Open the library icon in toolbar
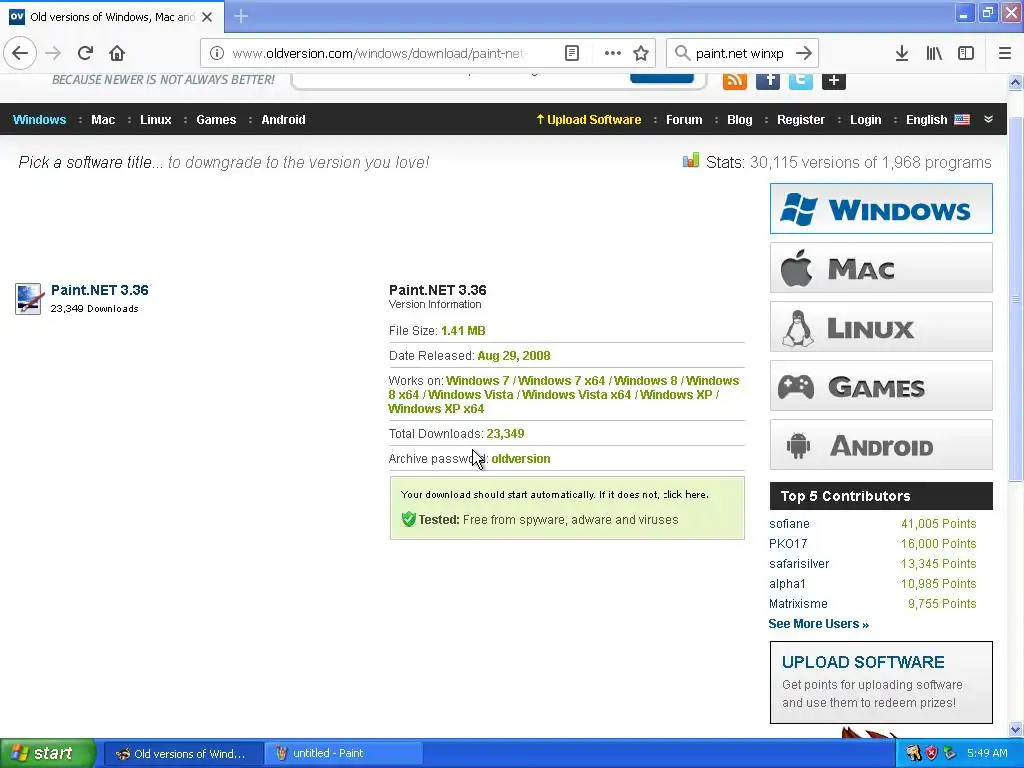1024x768 pixels. [x=934, y=53]
